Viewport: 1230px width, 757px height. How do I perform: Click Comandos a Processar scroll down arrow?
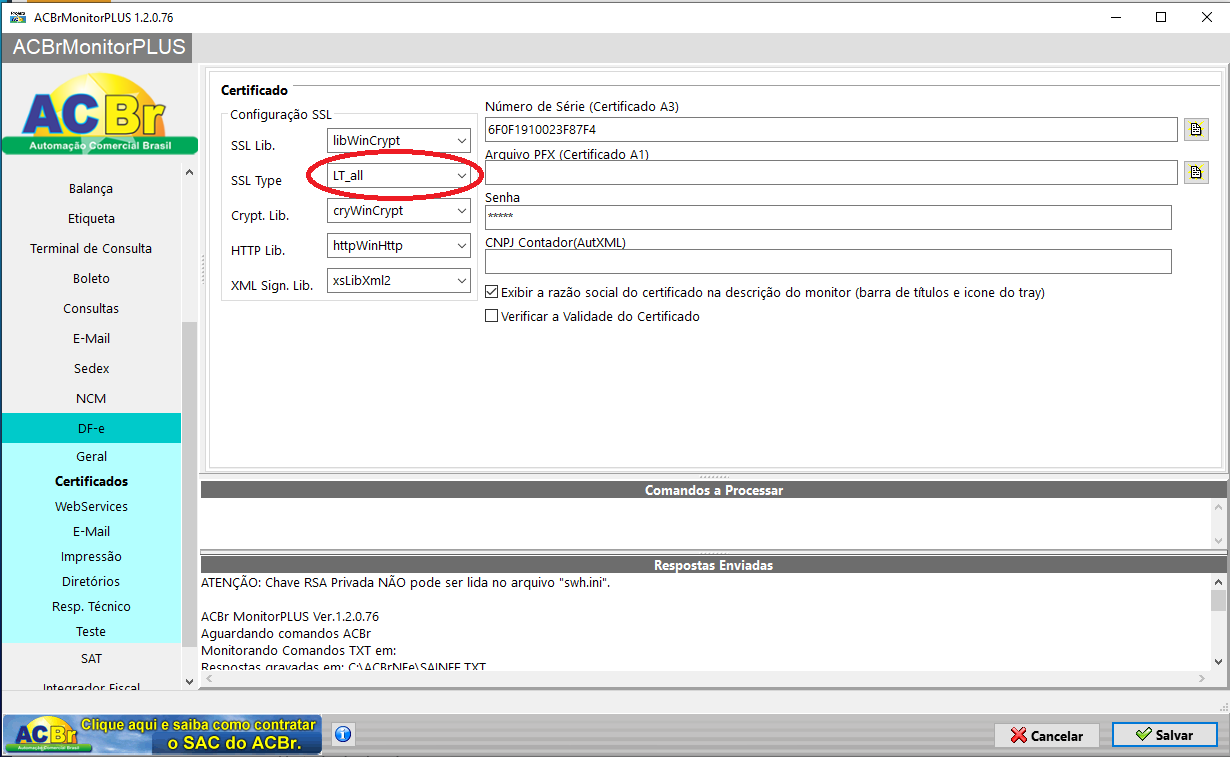click(1218, 540)
